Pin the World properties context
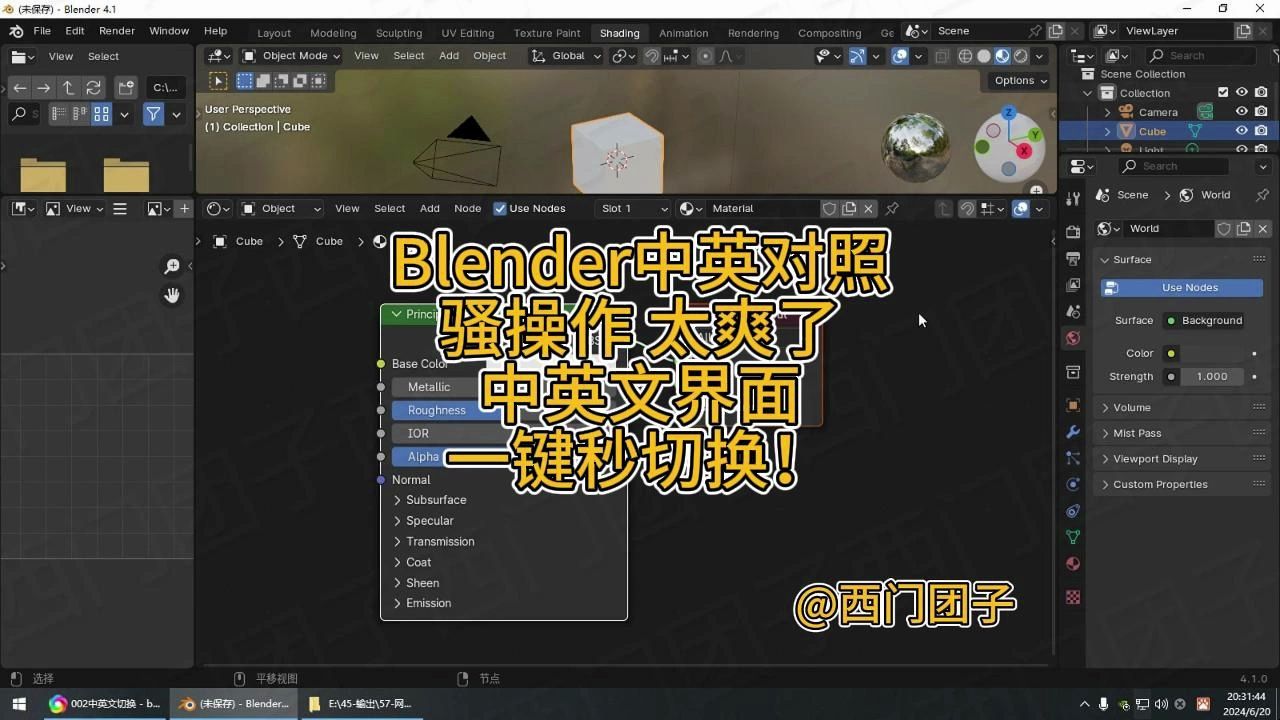Image resolution: width=1280 pixels, height=720 pixels. (1262, 195)
